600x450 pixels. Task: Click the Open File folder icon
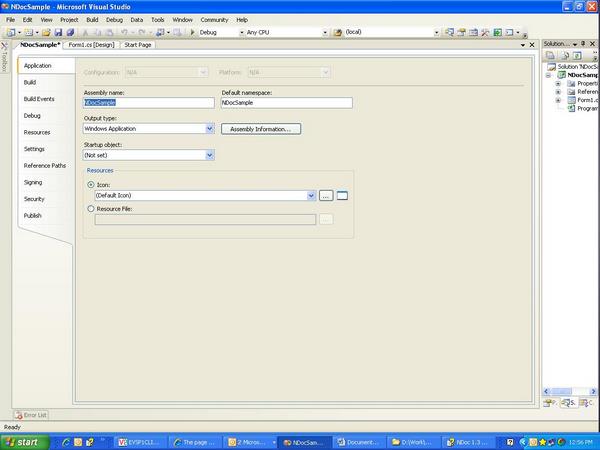(x=46, y=33)
